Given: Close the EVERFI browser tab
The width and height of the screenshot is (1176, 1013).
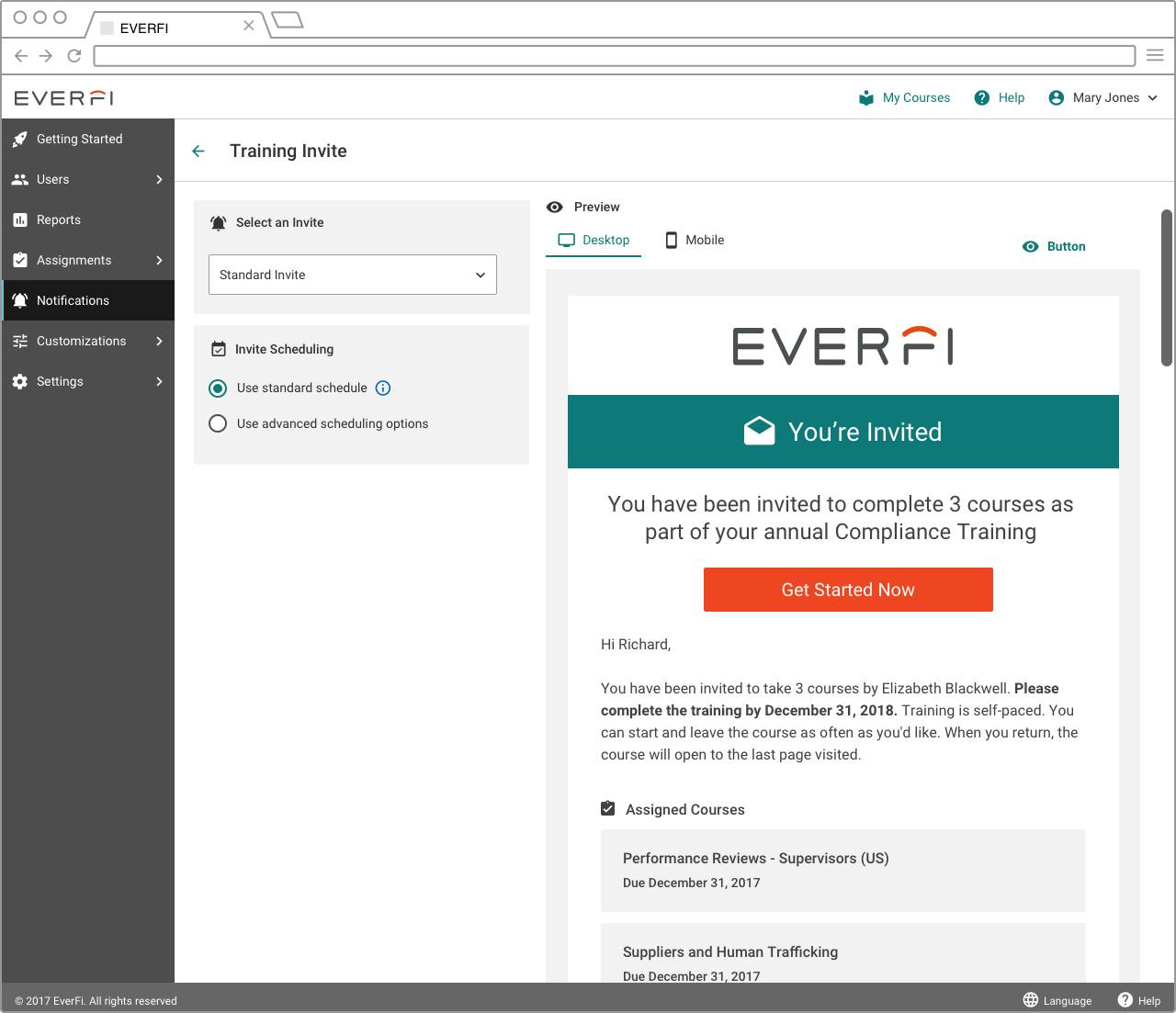Looking at the screenshot, I should [248, 26].
